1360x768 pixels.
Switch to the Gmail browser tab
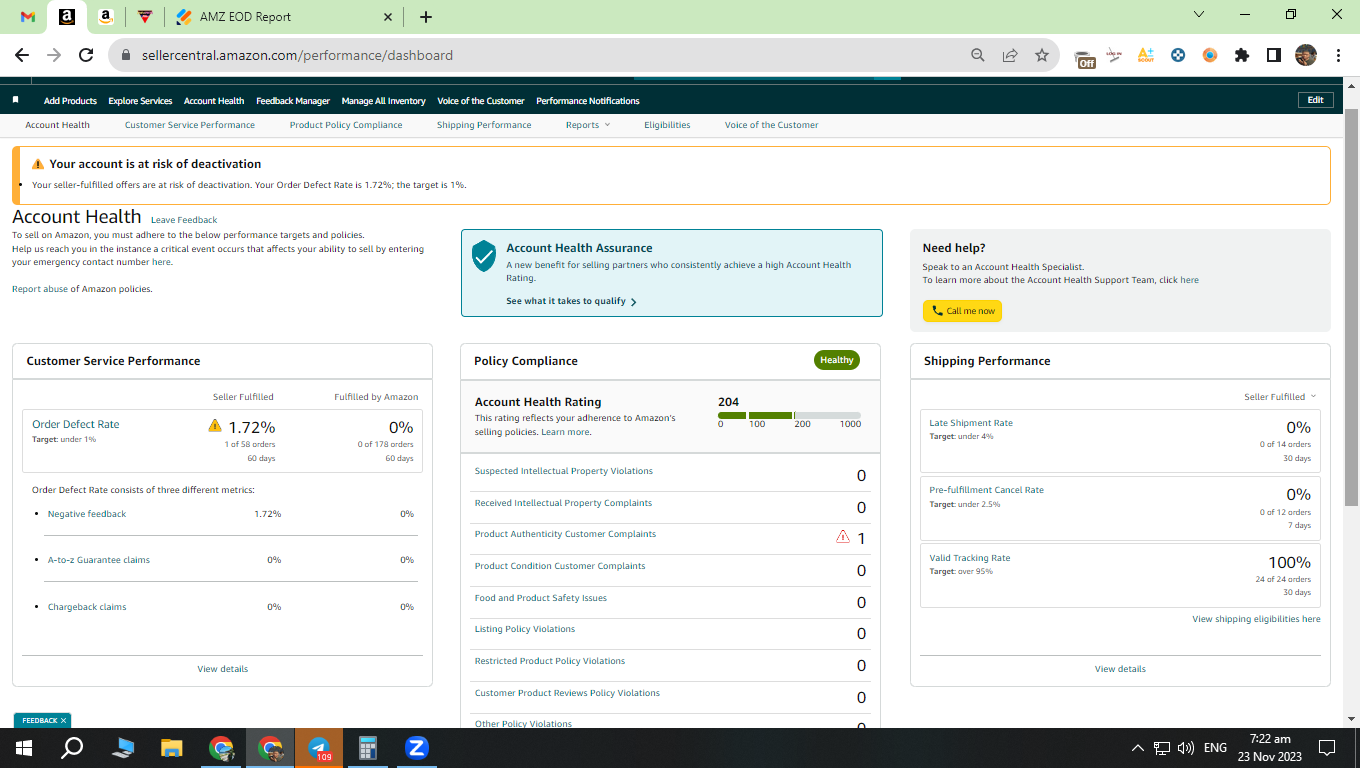[x=27, y=17]
